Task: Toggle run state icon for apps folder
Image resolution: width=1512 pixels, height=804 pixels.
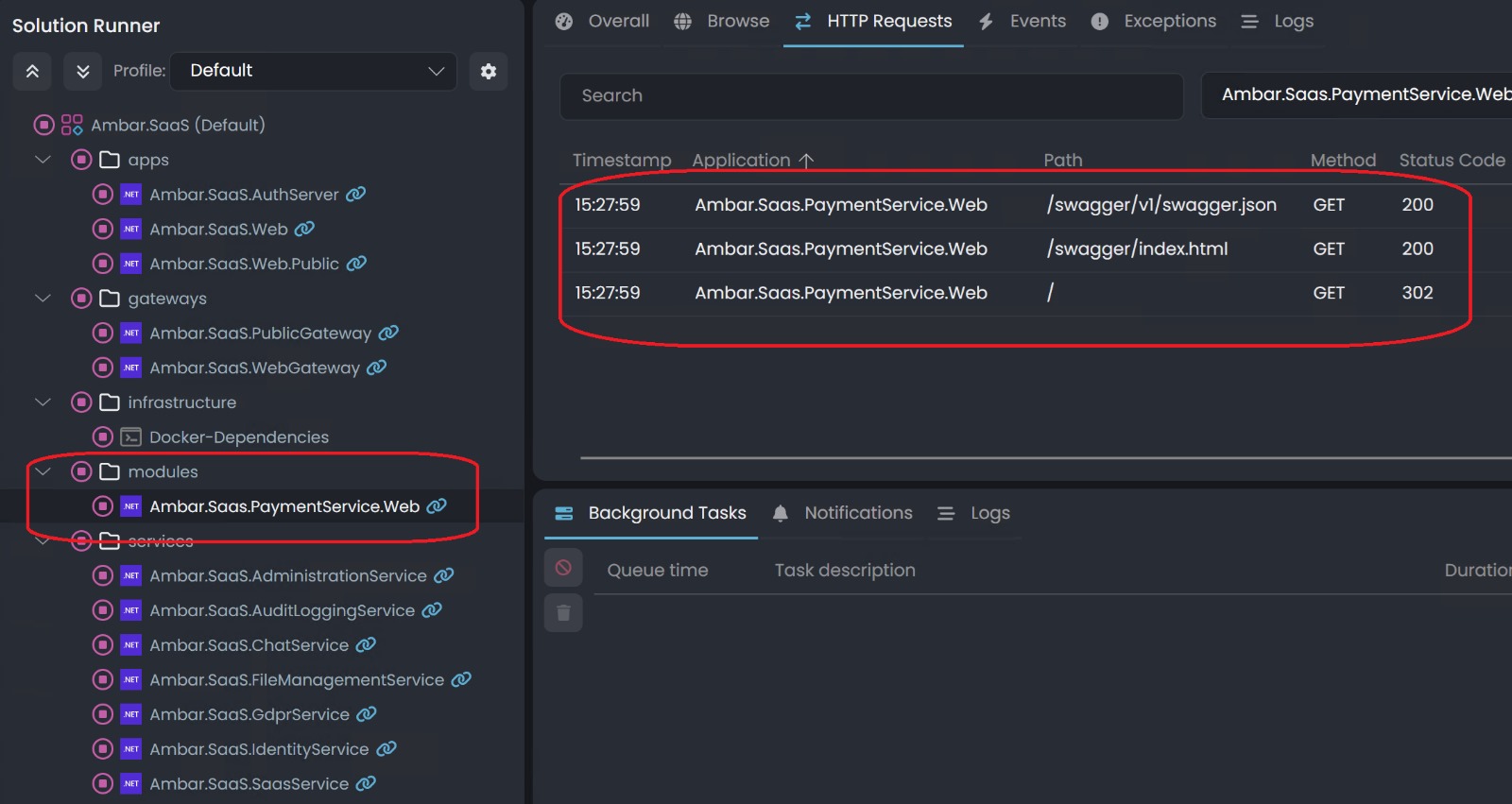Action: [x=81, y=160]
